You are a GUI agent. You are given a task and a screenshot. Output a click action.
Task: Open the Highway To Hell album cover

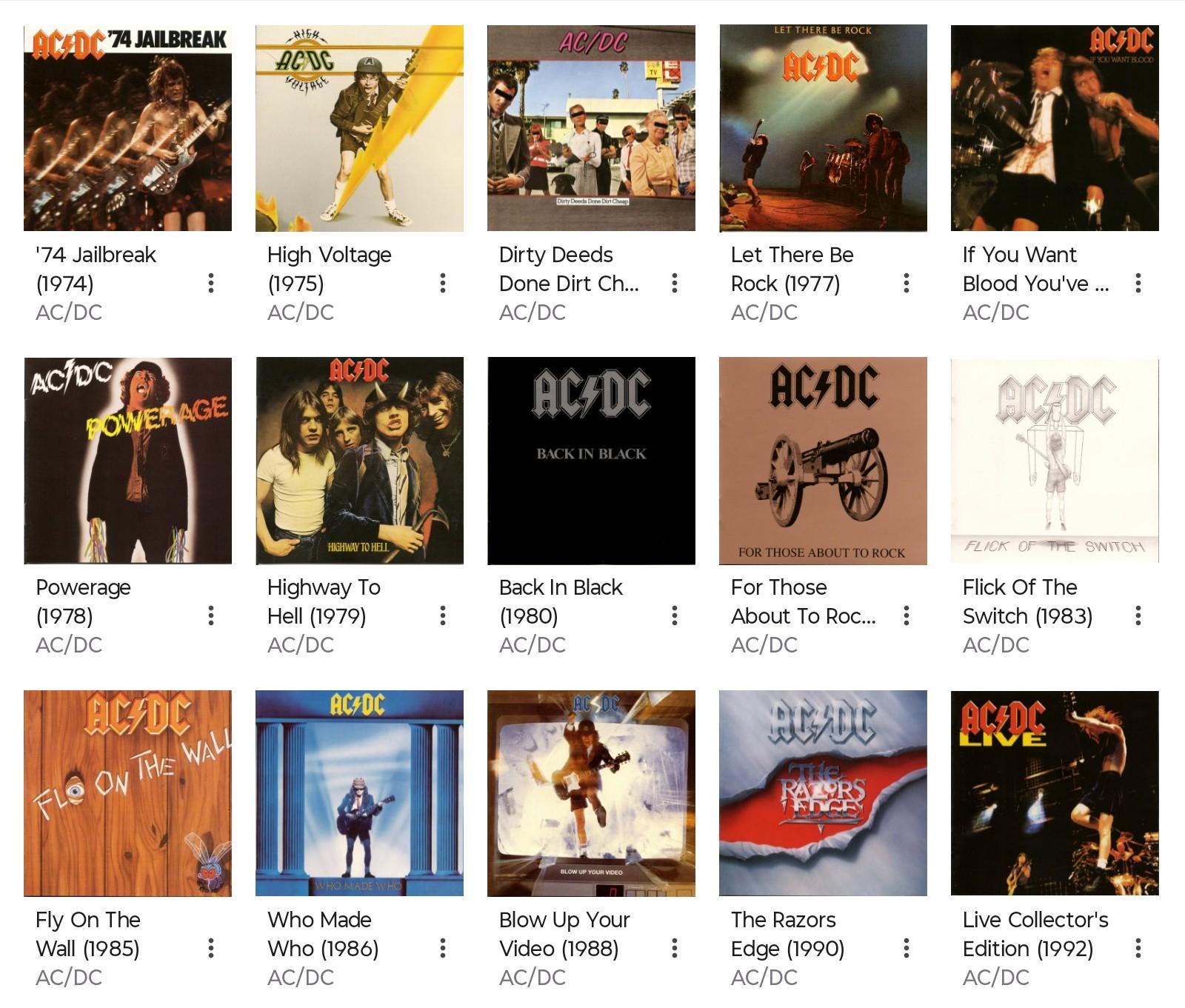pos(359,461)
